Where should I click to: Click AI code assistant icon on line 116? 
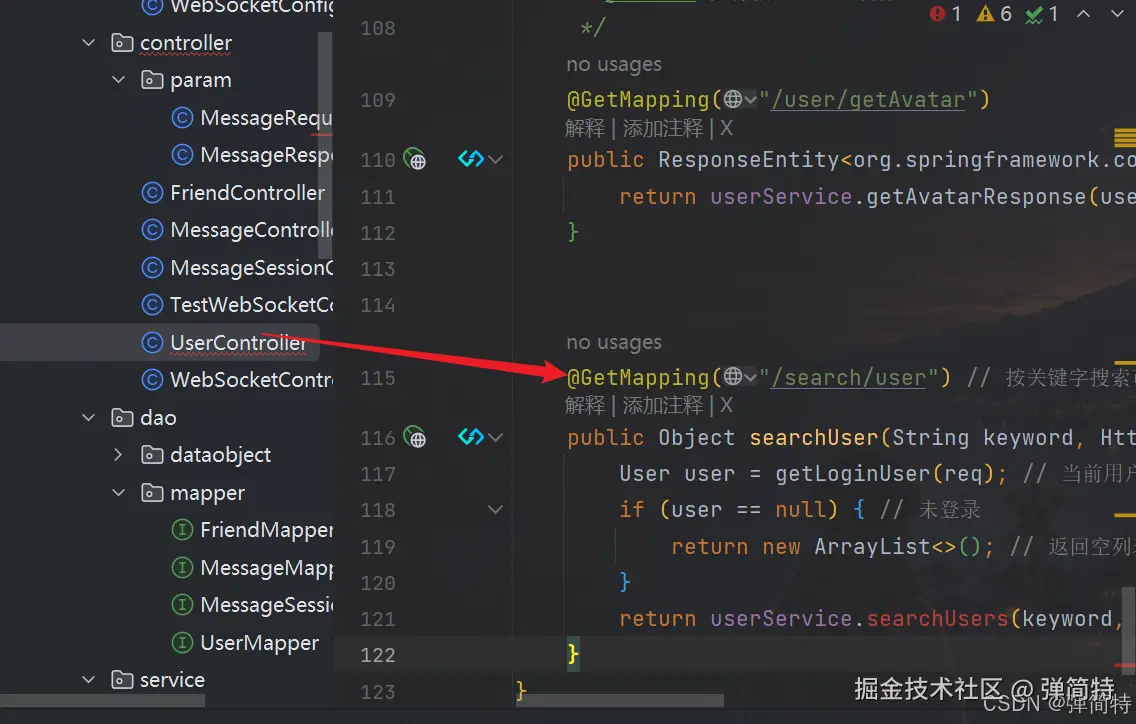(471, 436)
